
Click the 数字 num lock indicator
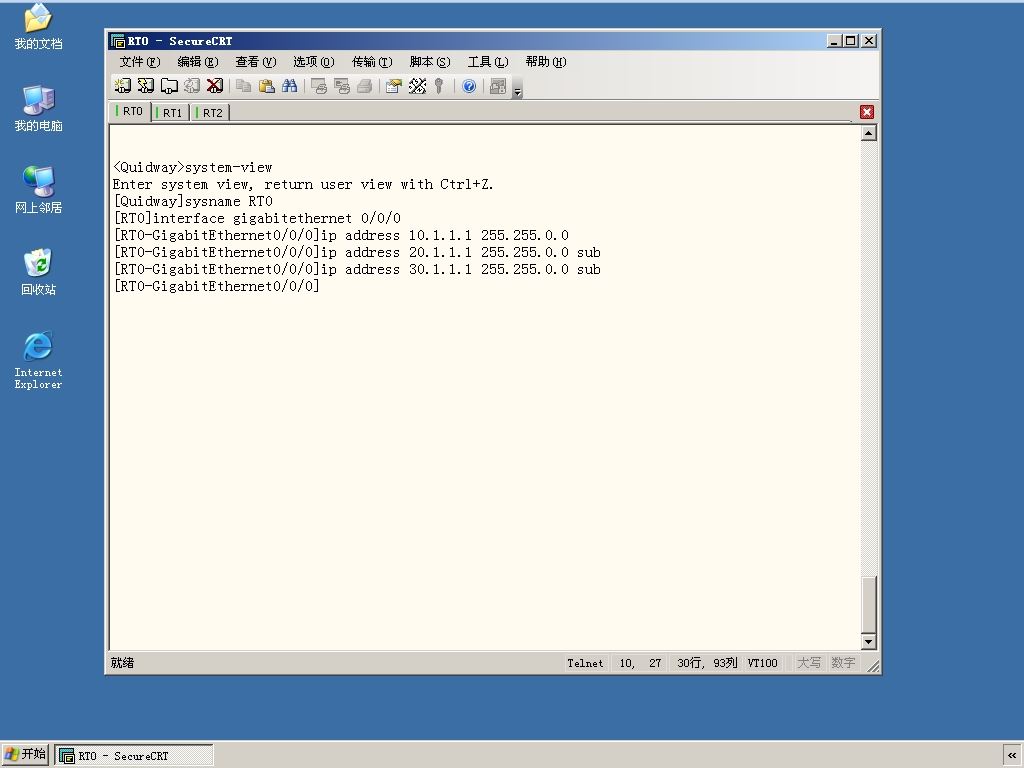tap(843, 664)
